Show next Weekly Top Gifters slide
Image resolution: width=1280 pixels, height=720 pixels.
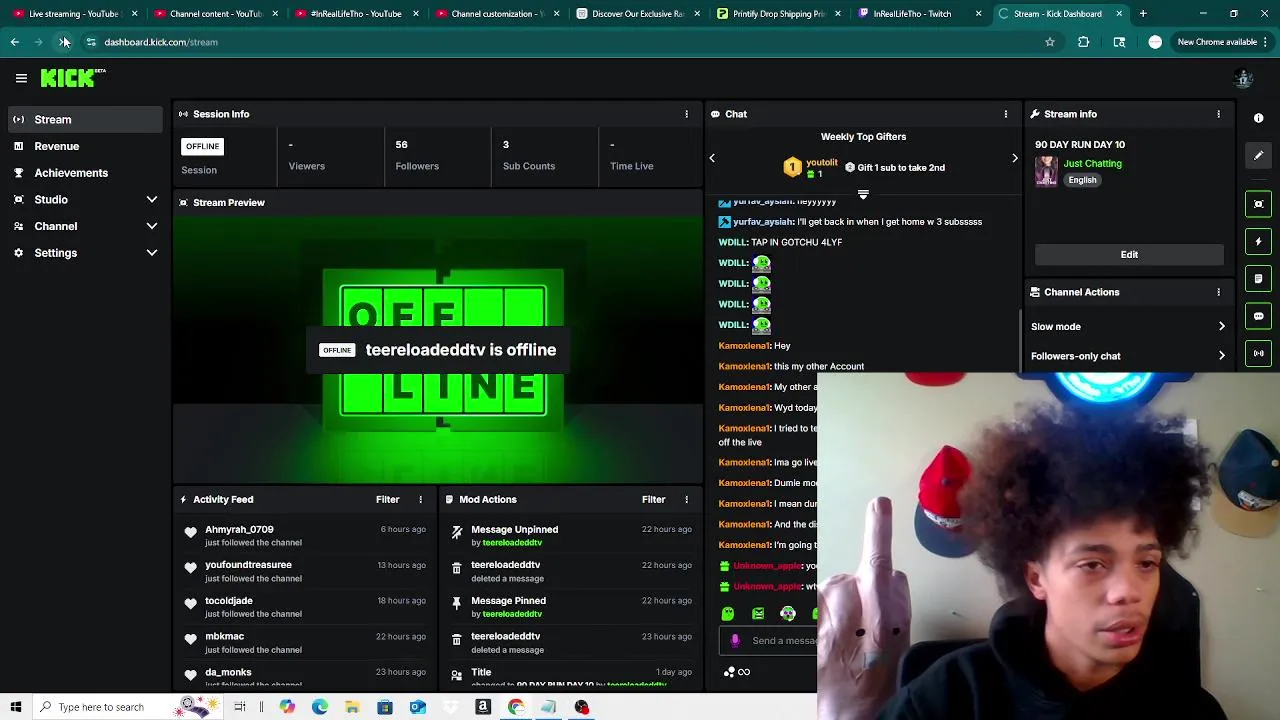click(1014, 158)
